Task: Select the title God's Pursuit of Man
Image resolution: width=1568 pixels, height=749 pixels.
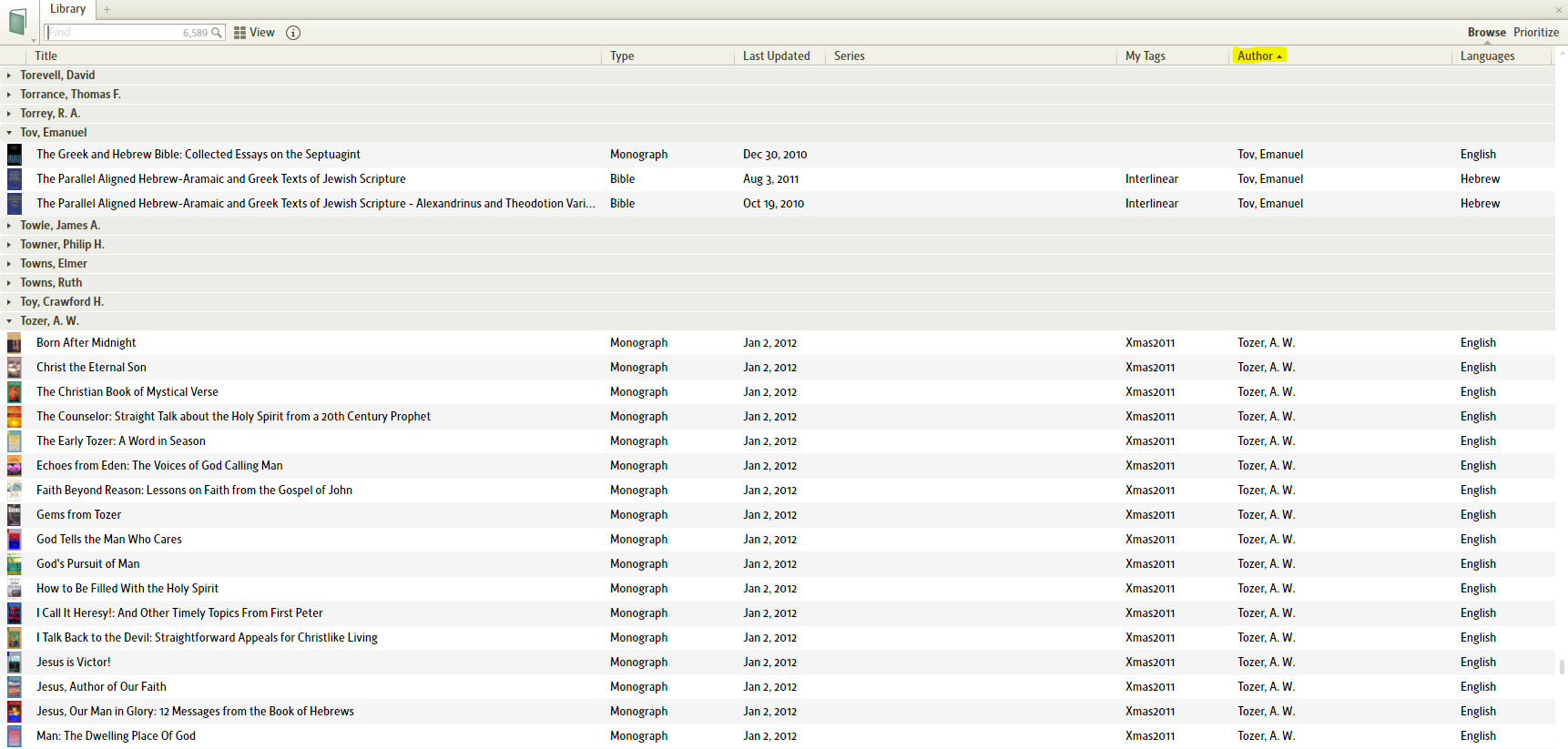Action: 88,564
